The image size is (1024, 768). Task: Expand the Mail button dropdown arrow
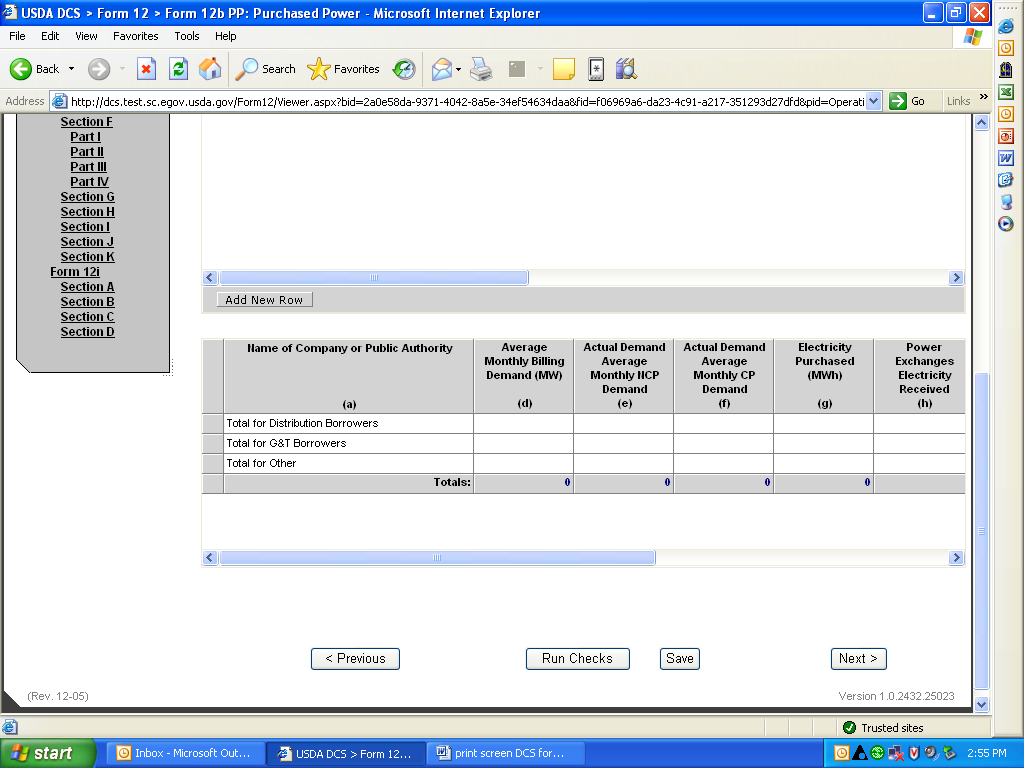pyautogui.click(x=458, y=69)
